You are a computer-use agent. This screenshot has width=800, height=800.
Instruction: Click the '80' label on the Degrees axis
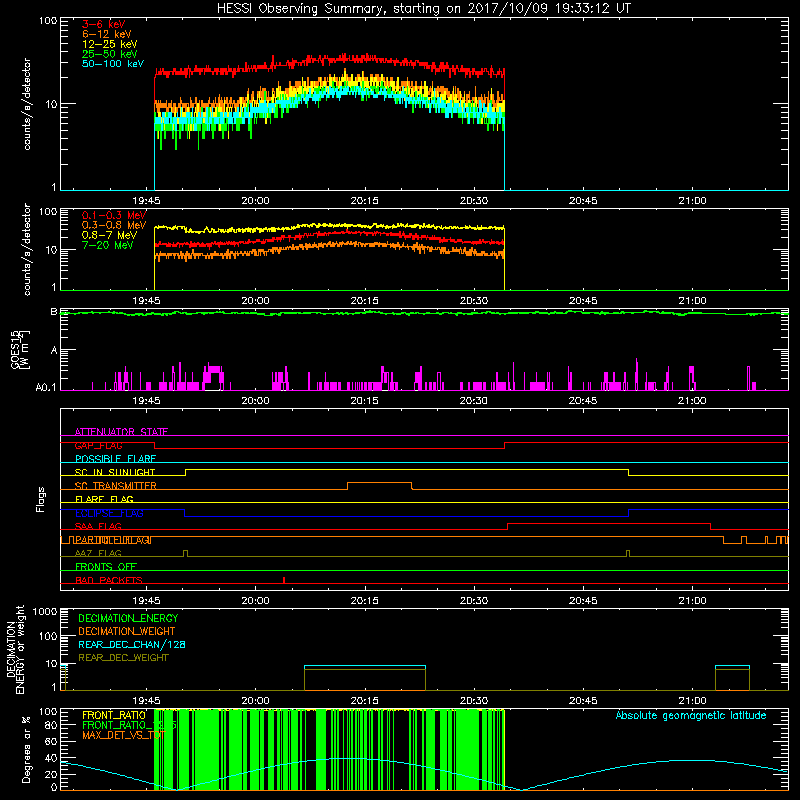coord(51,724)
